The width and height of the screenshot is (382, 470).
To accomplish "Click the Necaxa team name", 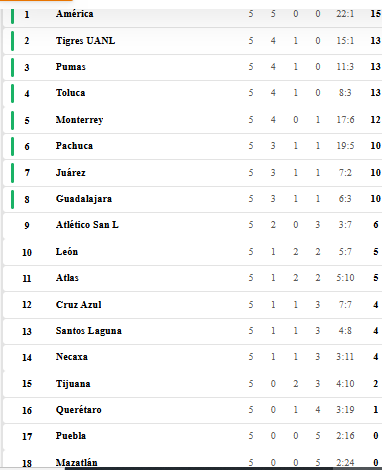I will point(72,357).
